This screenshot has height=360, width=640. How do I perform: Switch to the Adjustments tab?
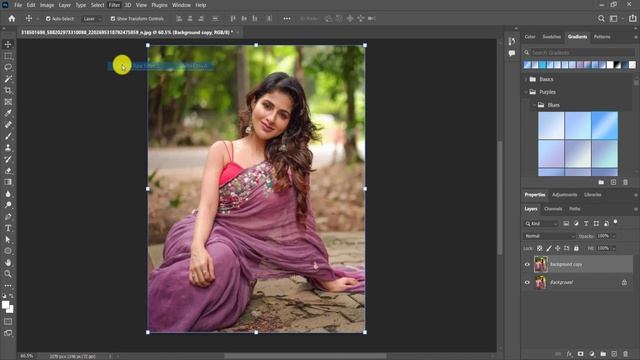(x=564, y=195)
